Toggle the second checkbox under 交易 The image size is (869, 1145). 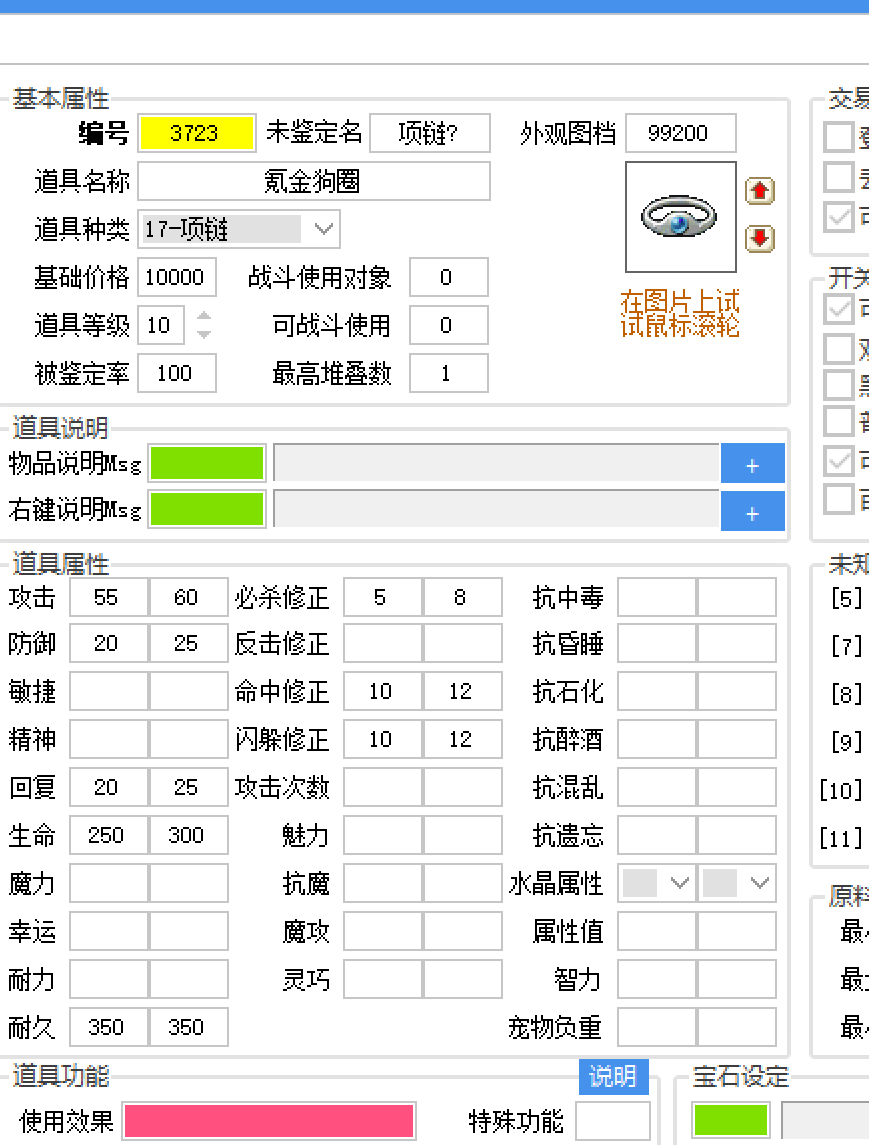click(x=838, y=175)
